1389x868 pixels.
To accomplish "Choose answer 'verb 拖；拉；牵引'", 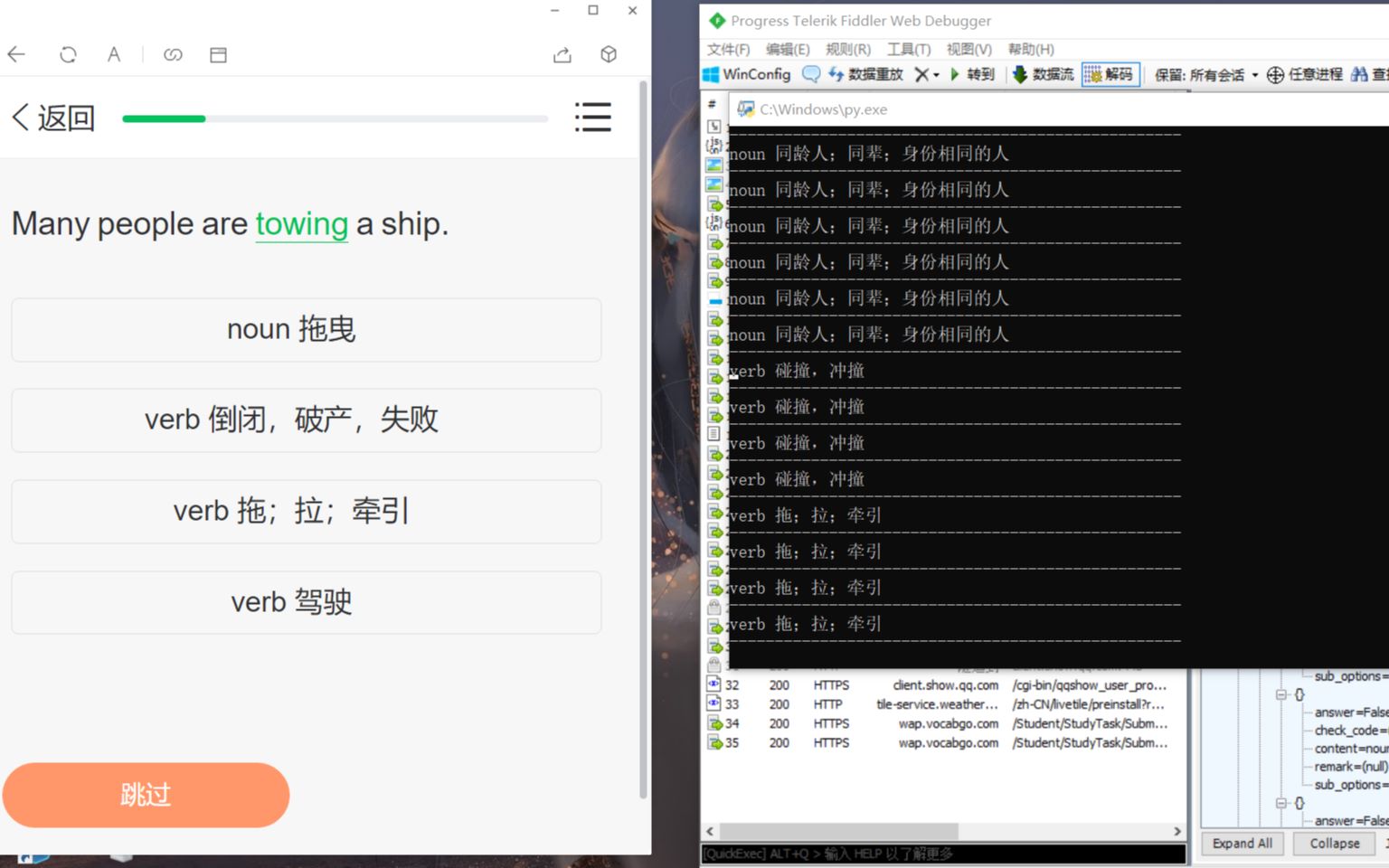I will pos(307,511).
